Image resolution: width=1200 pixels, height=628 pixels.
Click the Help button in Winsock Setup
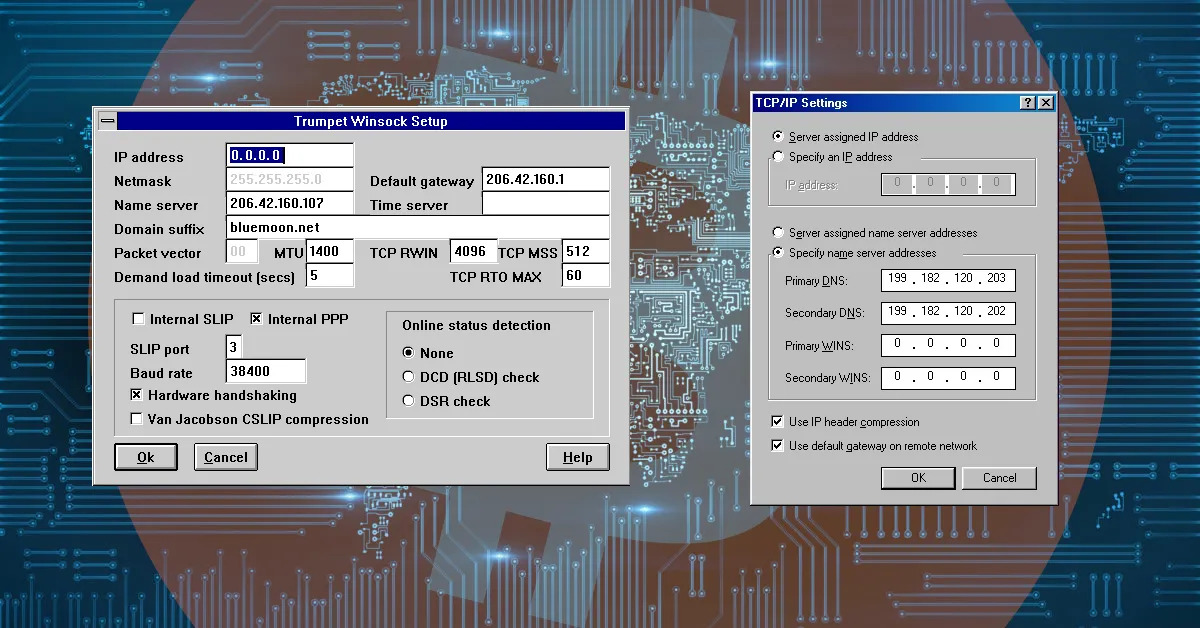[x=577, y=457]
